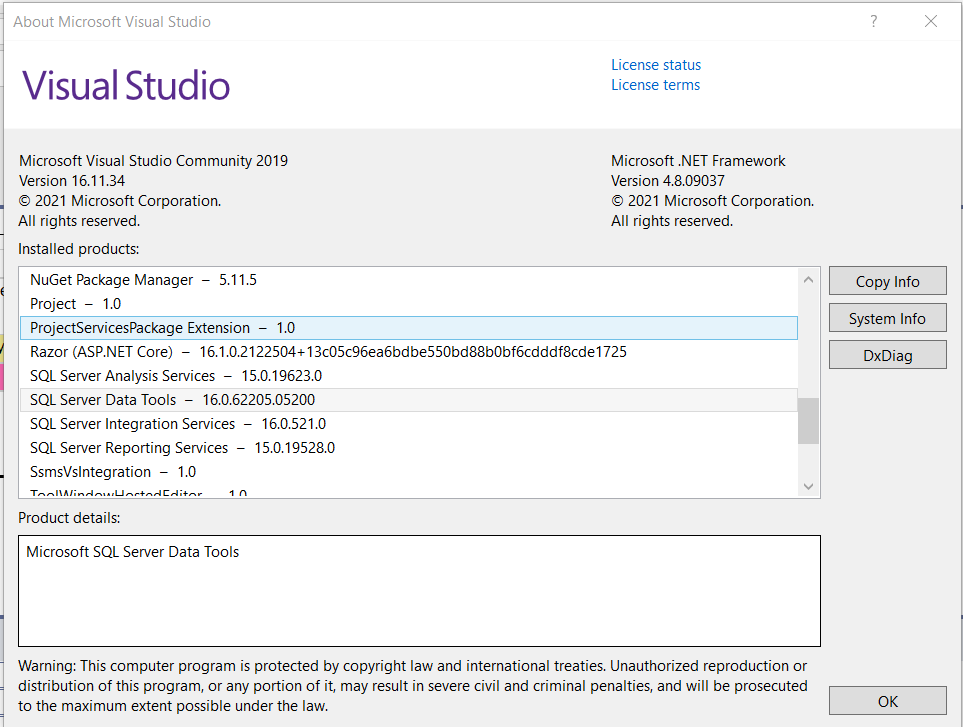This screenshot has width=963, height=727.
Task: Click Microsoft Visual Studio Community 2019 text
Action: [x=154, y=161]
